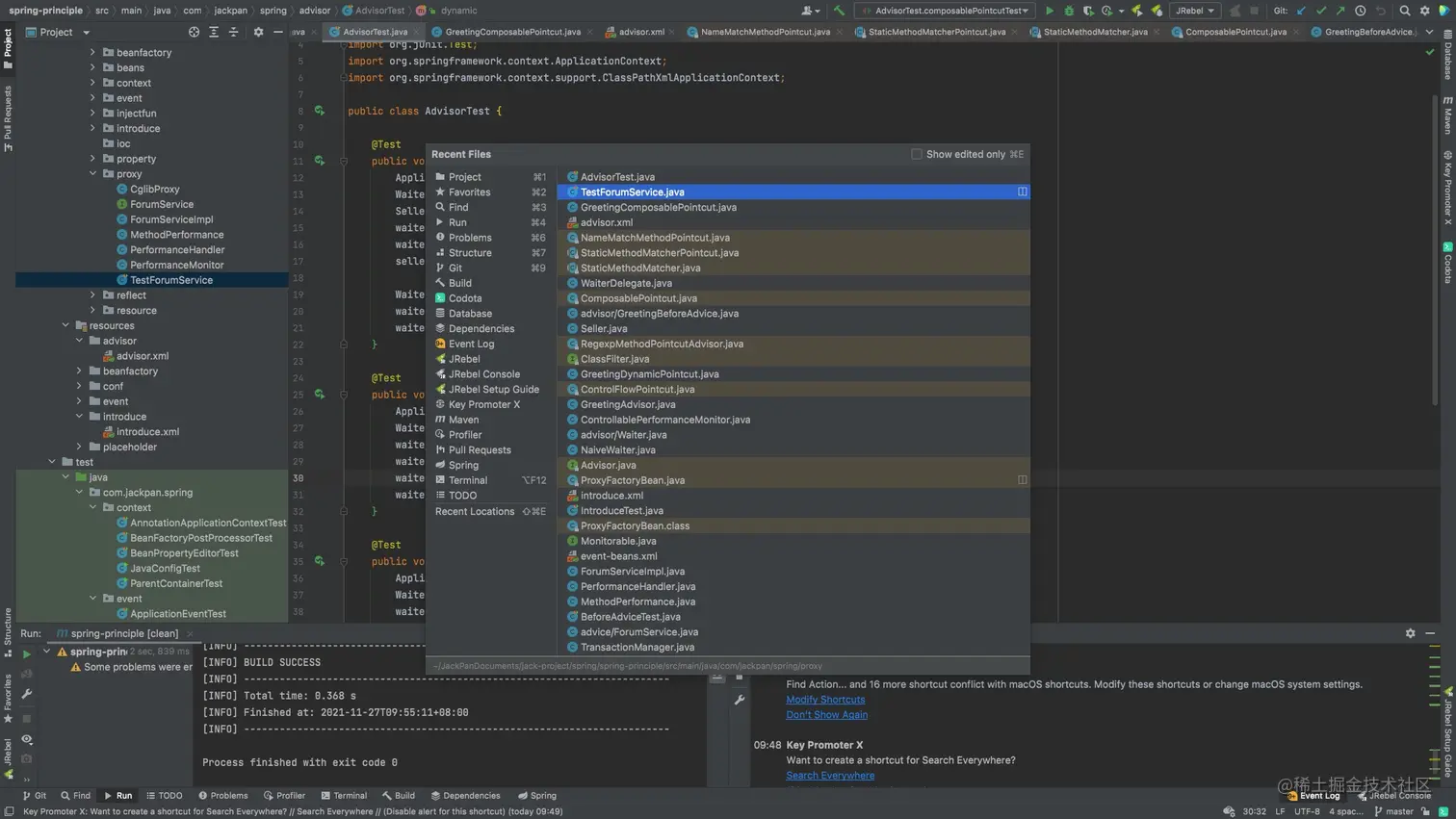
Task: Run the AdvisorTest configuration with green play button
Action: pos(1049,11)
